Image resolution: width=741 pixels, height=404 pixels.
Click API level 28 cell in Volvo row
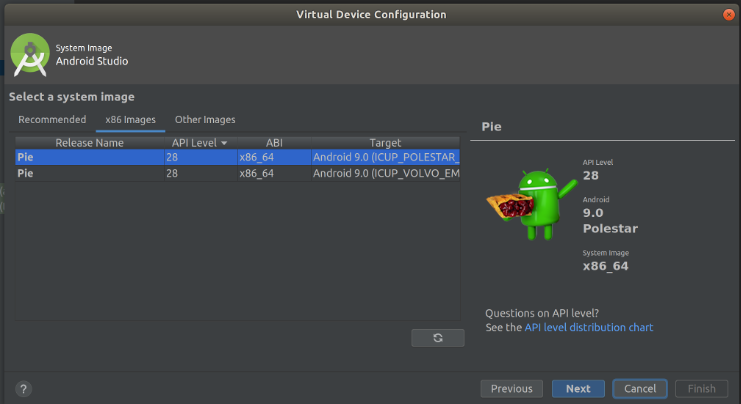pyautogui.click(x=200, y=173)
